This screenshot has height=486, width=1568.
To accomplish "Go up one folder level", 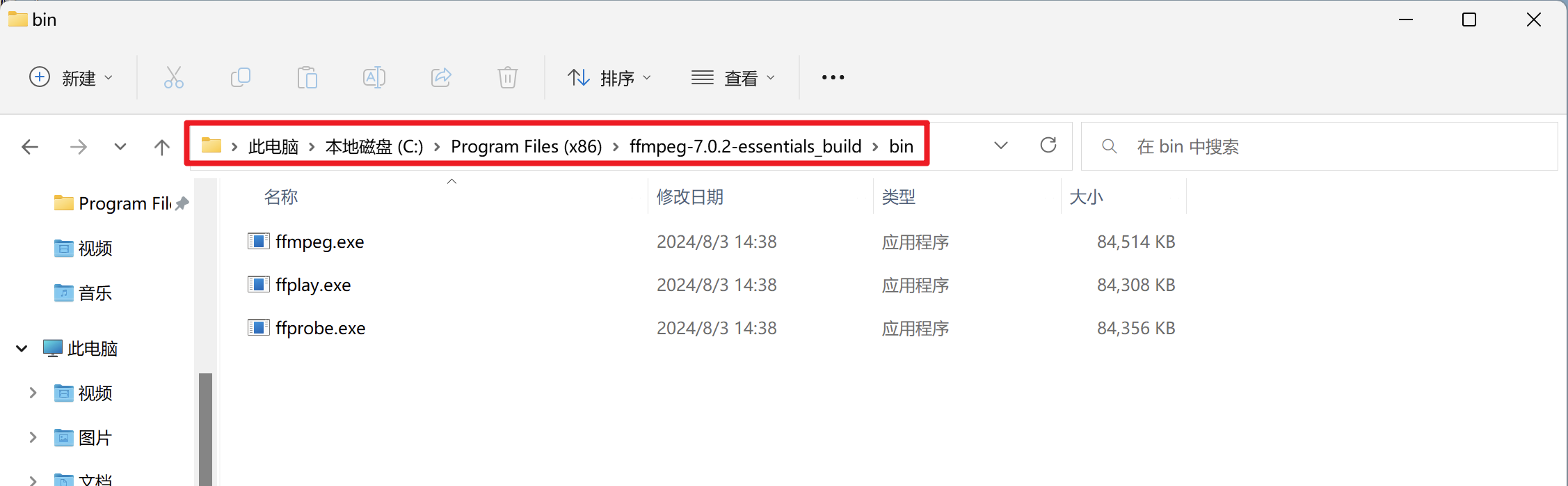I will (x=161, y=147).
